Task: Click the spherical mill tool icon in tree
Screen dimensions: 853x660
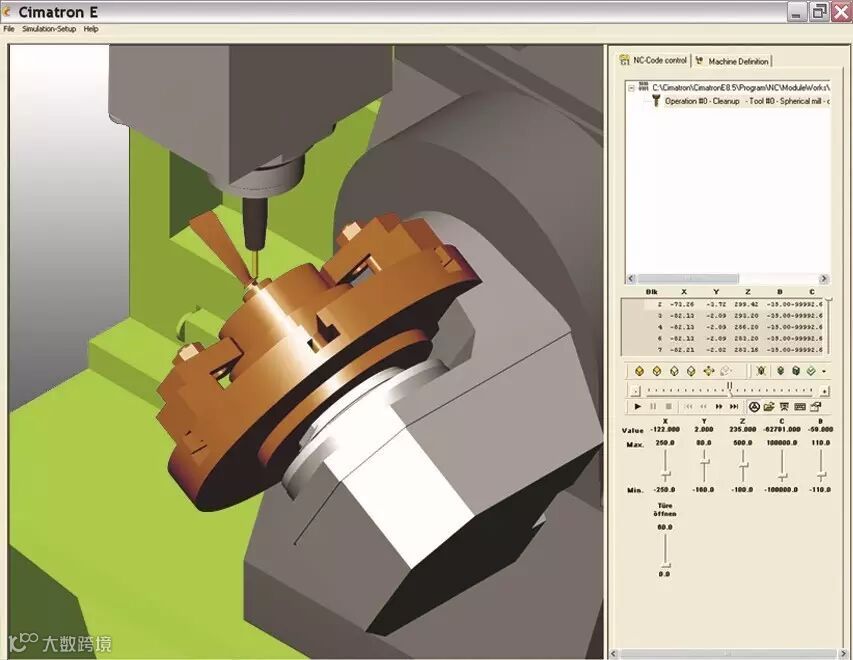Action: pos(656,101)
